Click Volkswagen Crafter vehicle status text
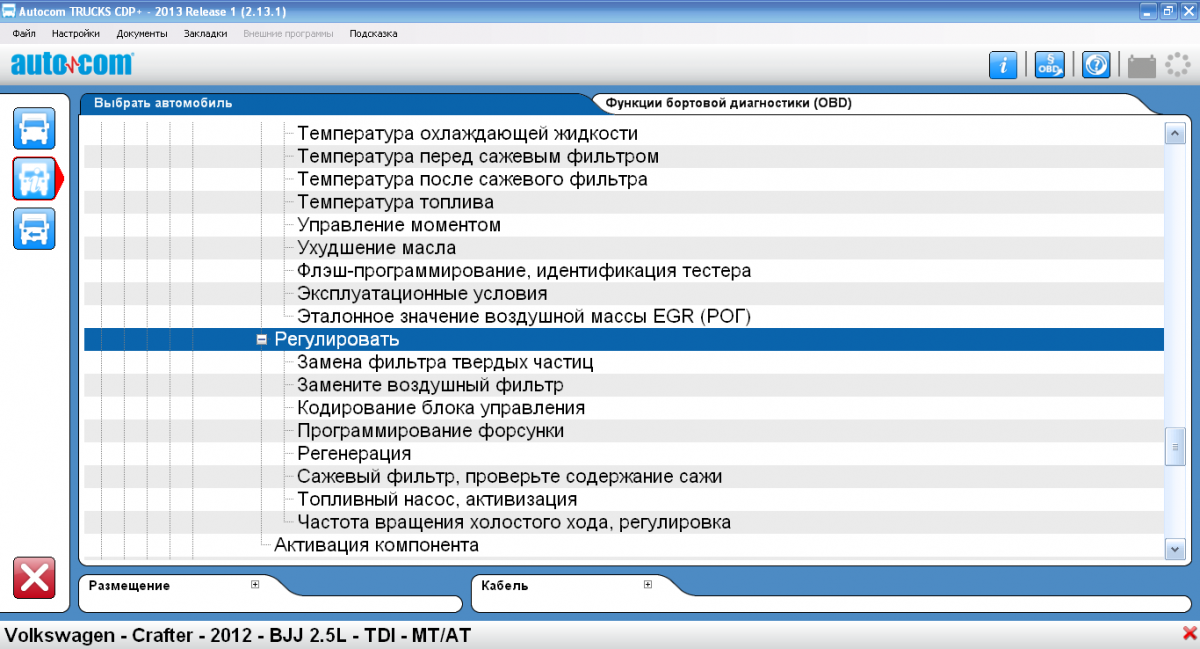1200x649 pixels. 239,635
